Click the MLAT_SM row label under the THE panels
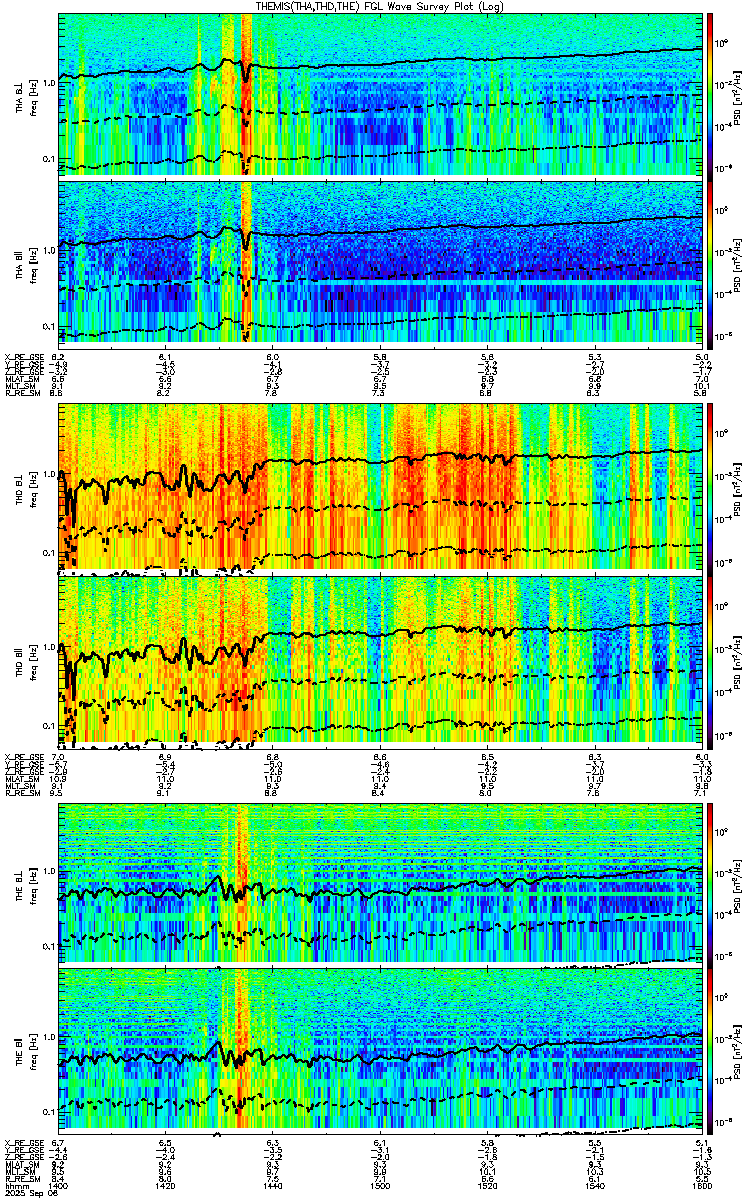Image resolution: width=750 pixels, height=1200 pixels. pyautogui.click(x=22, y=1164)
